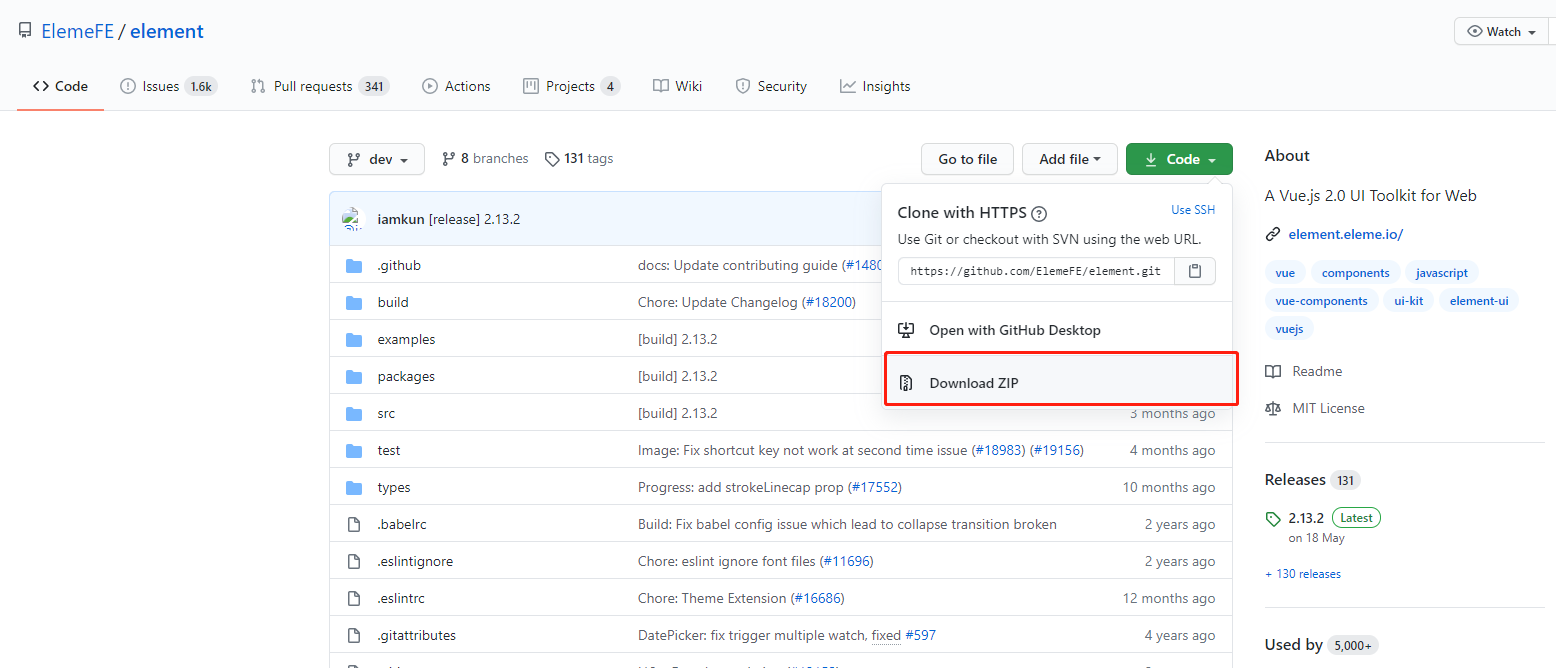Open the #16686 pull request link

[x=817, y=598]
